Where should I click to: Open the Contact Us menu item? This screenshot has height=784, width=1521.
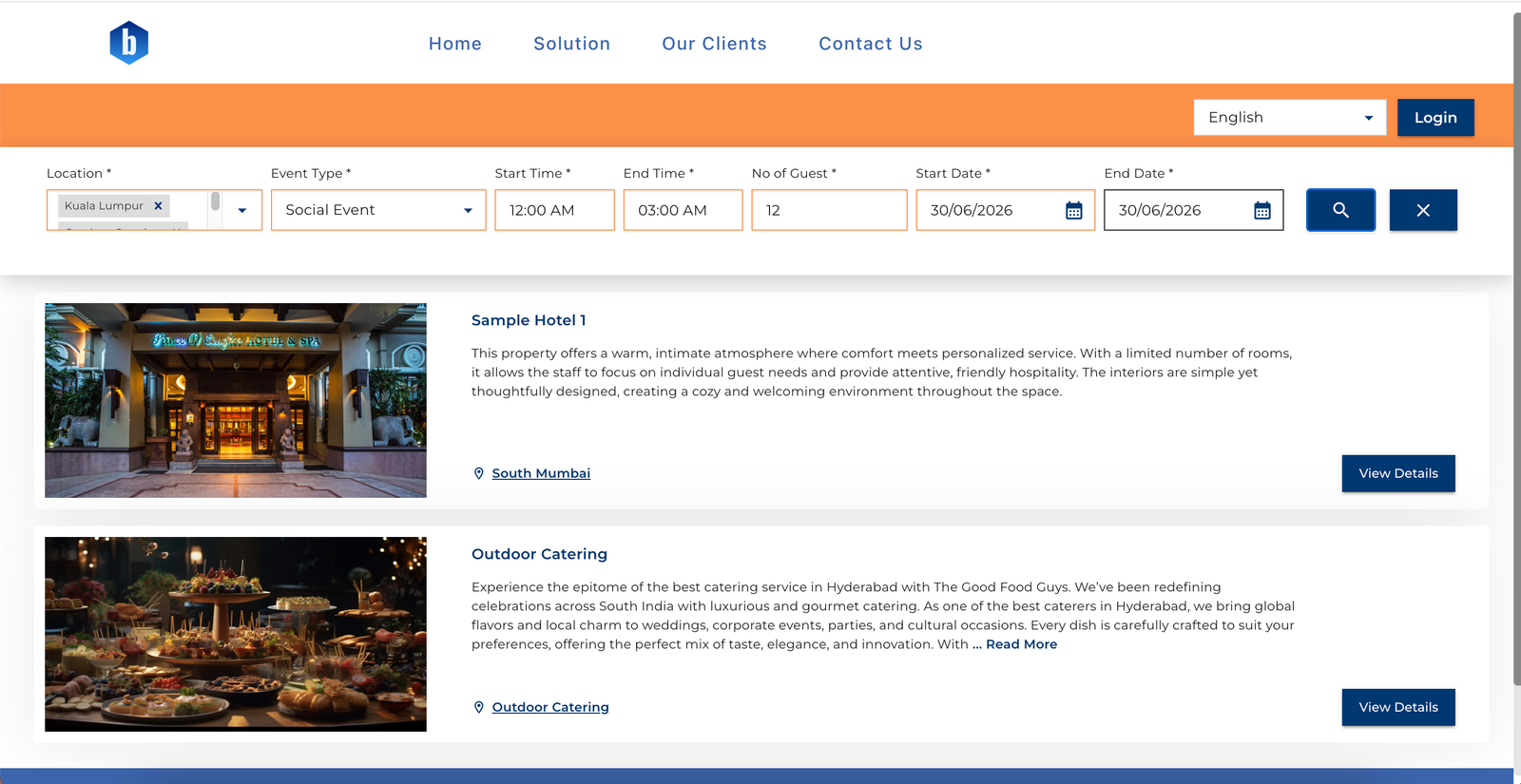871,44
